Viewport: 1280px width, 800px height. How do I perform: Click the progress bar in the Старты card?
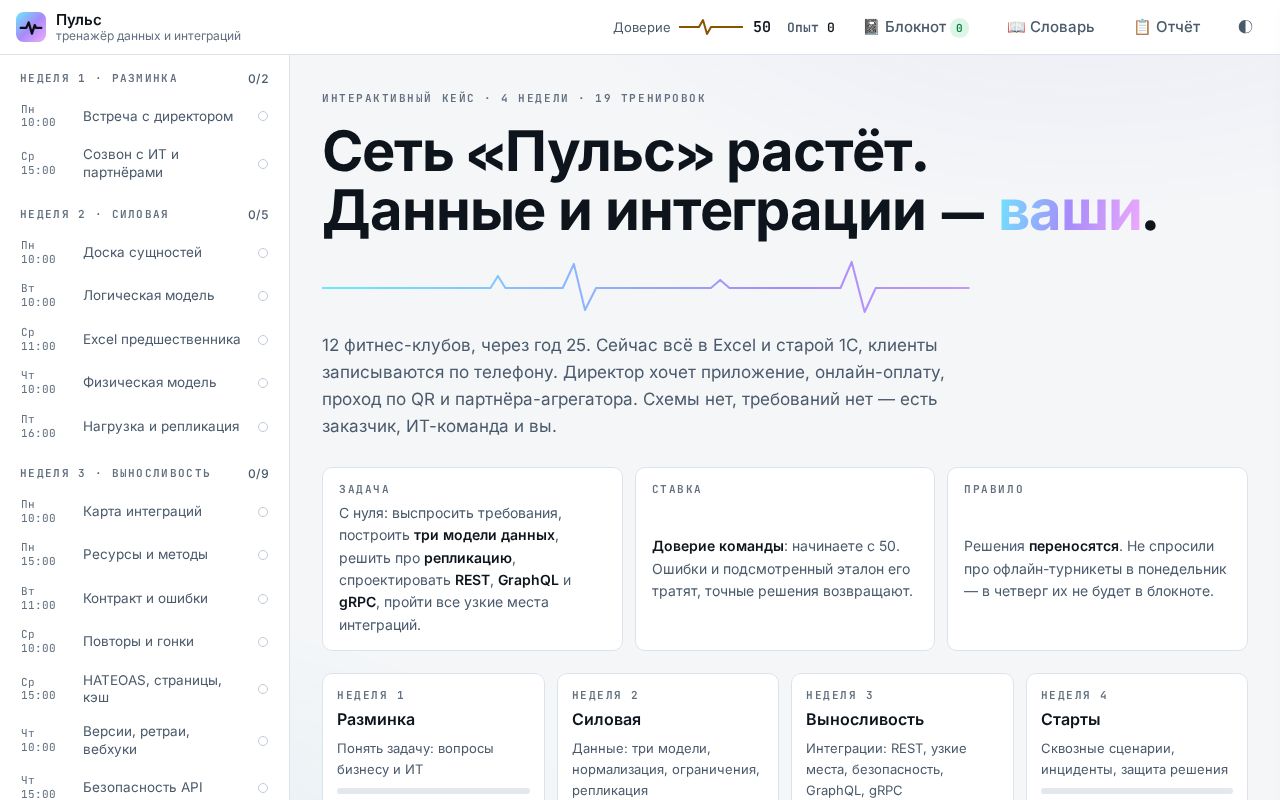coord(1137,791)
